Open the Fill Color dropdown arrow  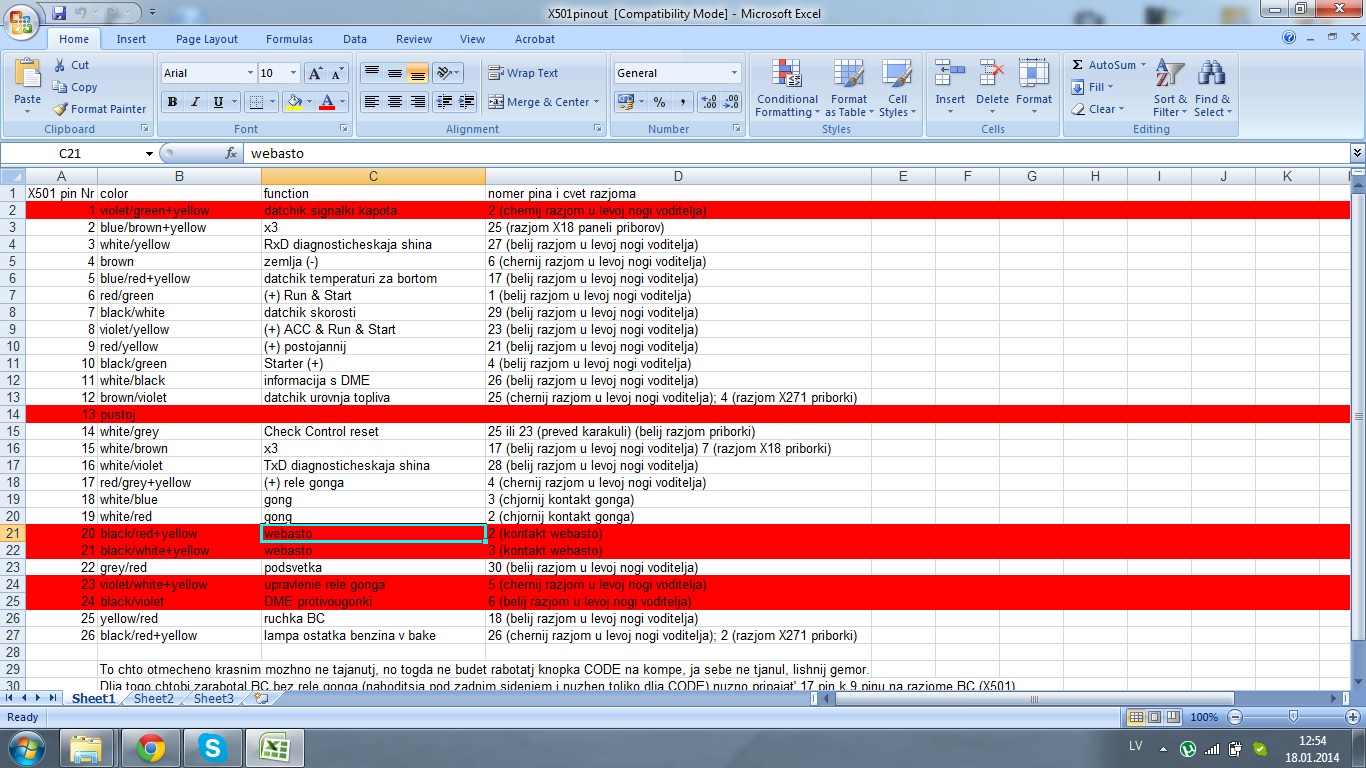(309, 102)
